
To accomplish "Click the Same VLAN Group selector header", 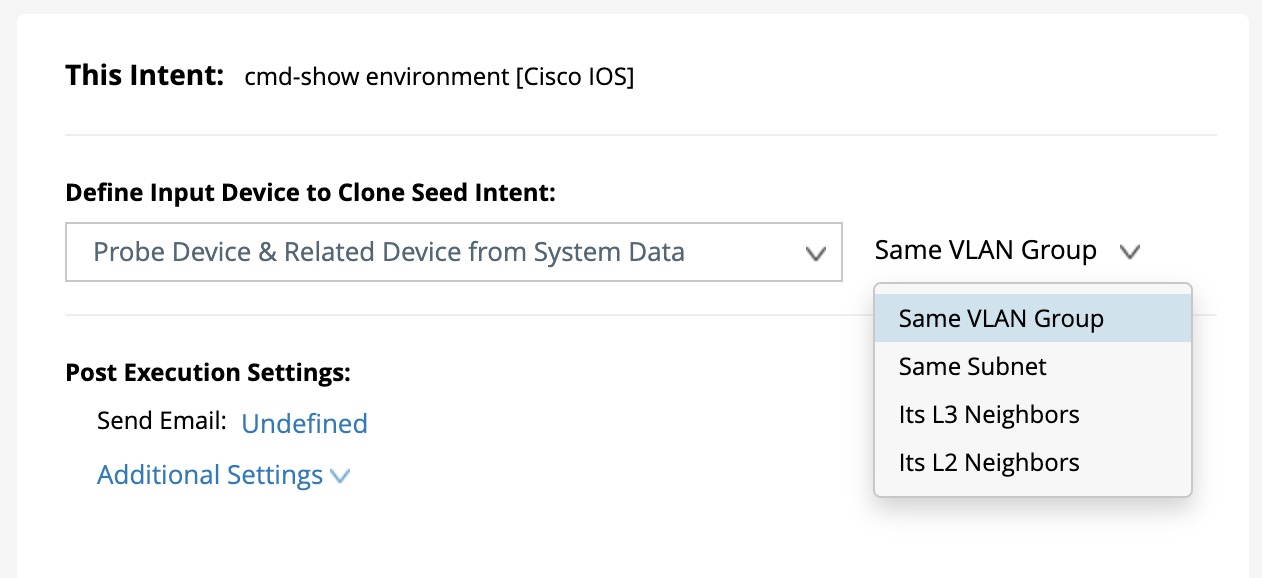I will [985, 250].
